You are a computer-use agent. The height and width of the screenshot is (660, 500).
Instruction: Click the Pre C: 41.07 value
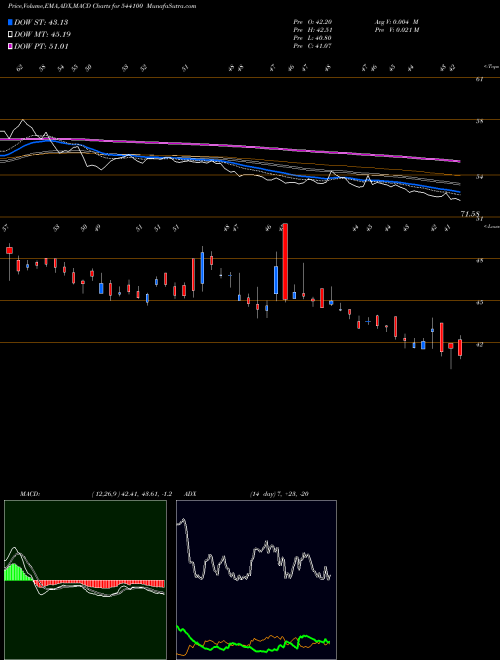(313, 46)
